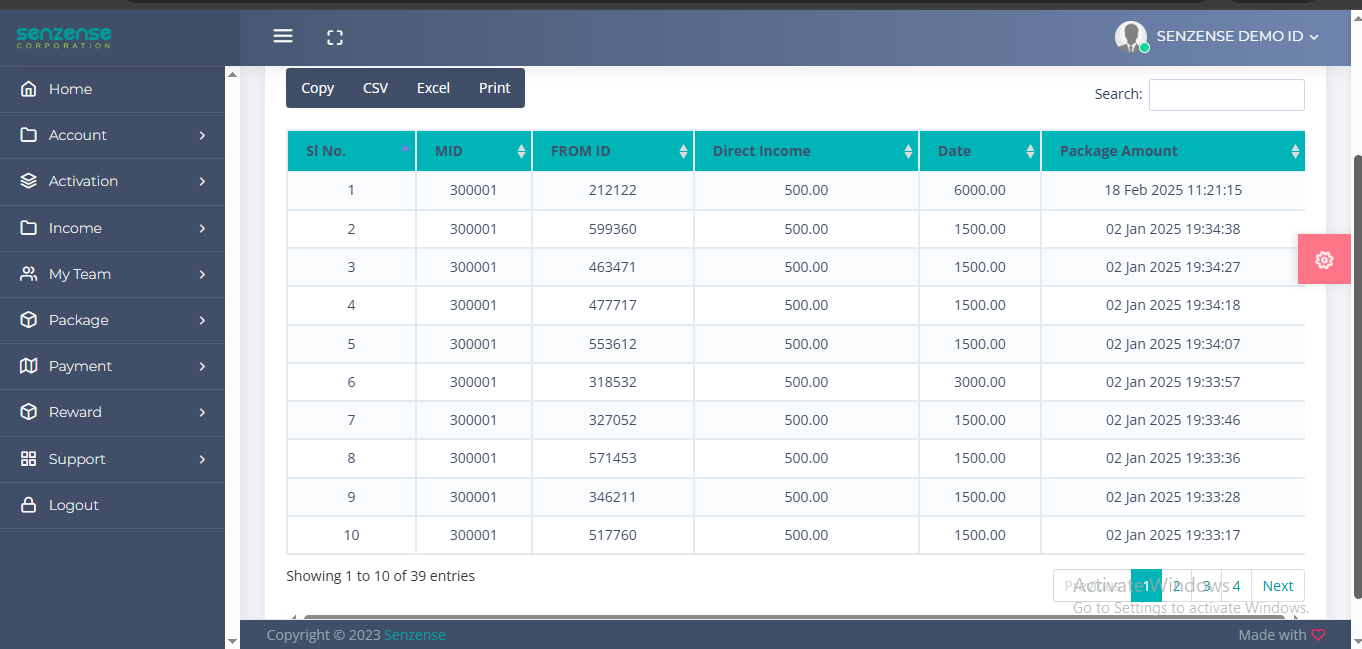Open the My Team menu item

pyautogui.click(x=112, y=274)
